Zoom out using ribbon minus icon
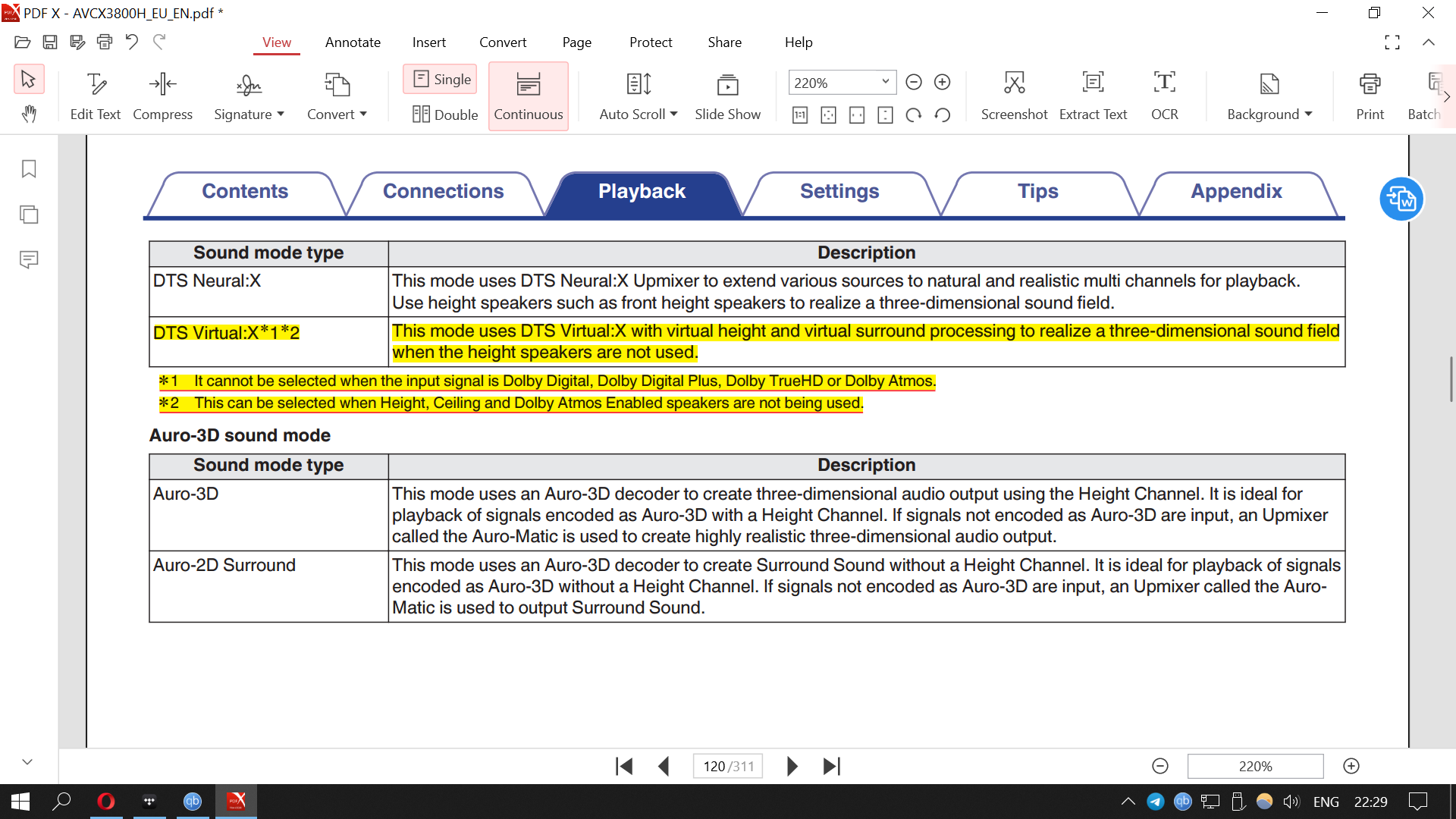This screenshot has height=819, width=1456. point(914,82)
